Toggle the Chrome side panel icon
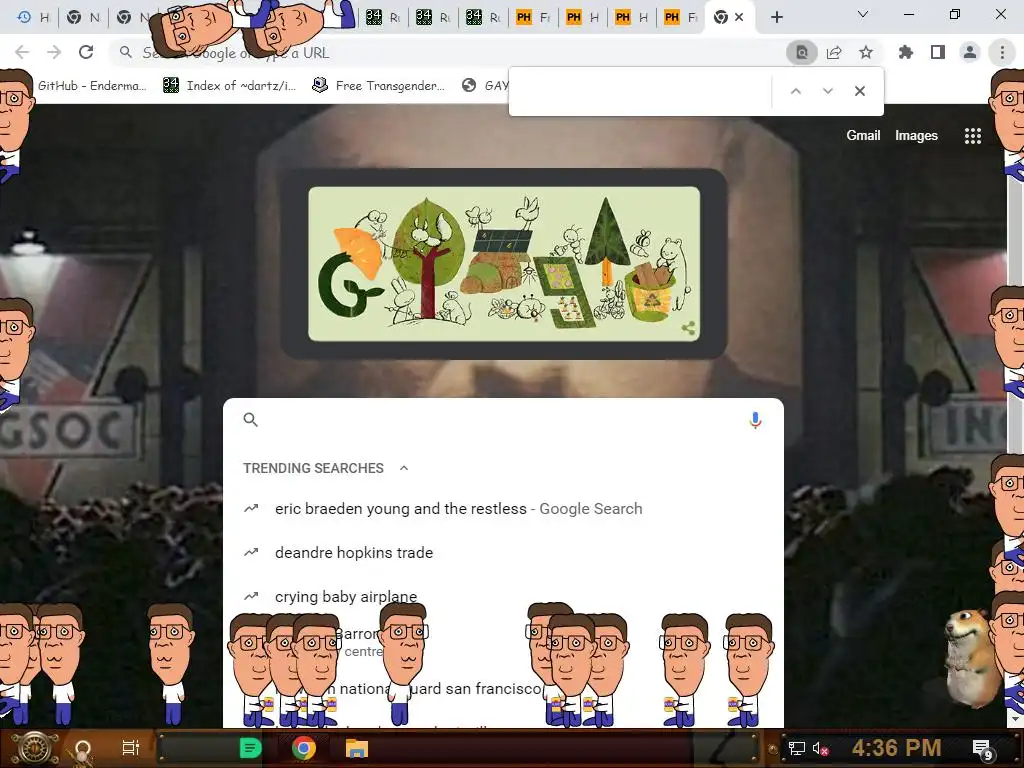 pyautogui.click(x=938, y=52)
